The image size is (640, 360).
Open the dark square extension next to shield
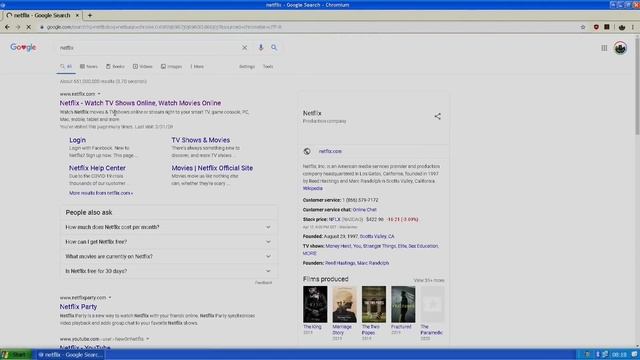point(607,27)
